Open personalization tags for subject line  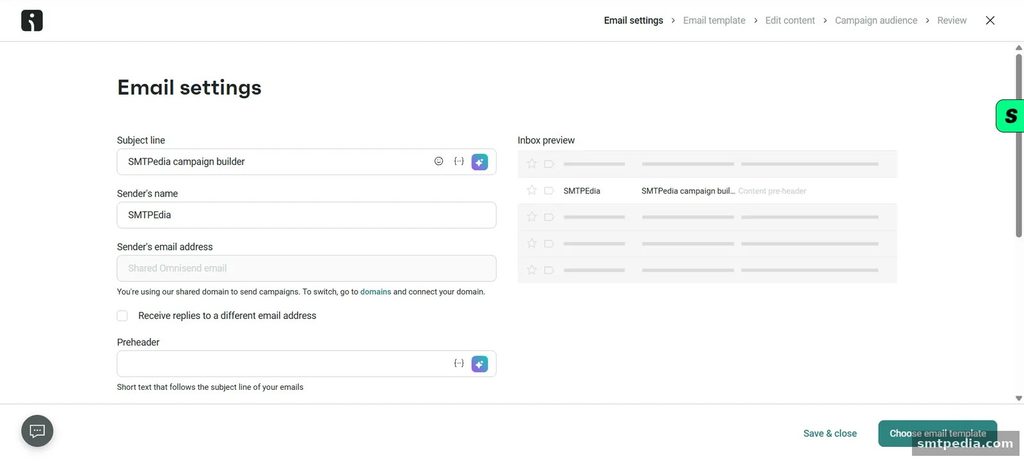pyautogui.click(x=459, y=161)
